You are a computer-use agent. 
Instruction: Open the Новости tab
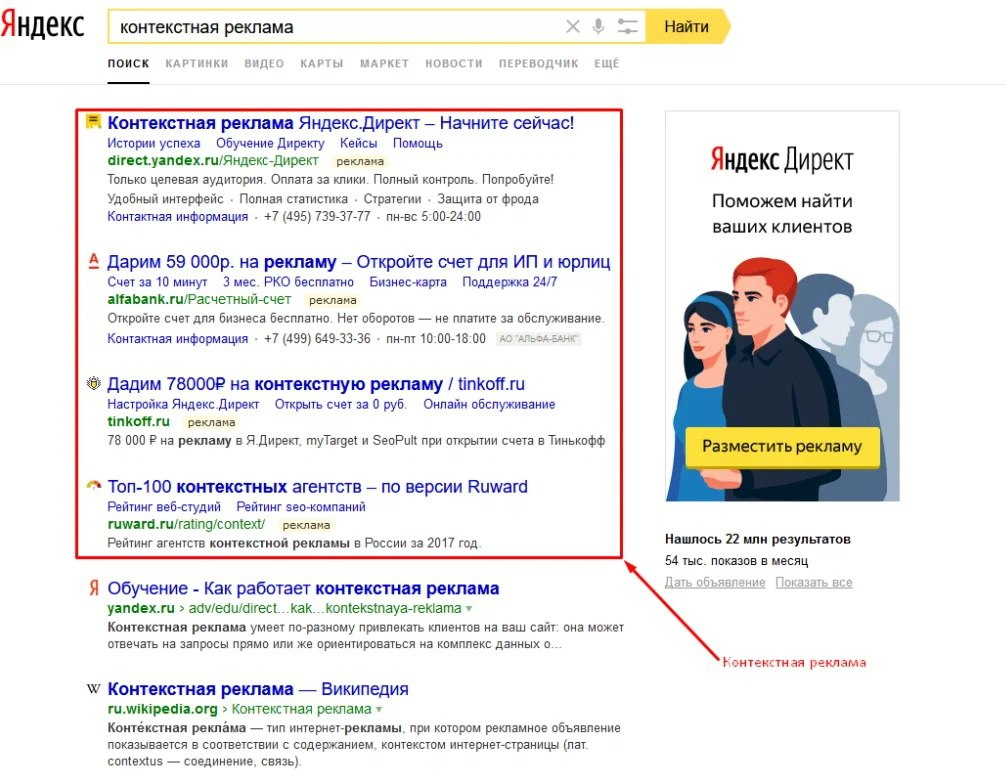(454, 64)
